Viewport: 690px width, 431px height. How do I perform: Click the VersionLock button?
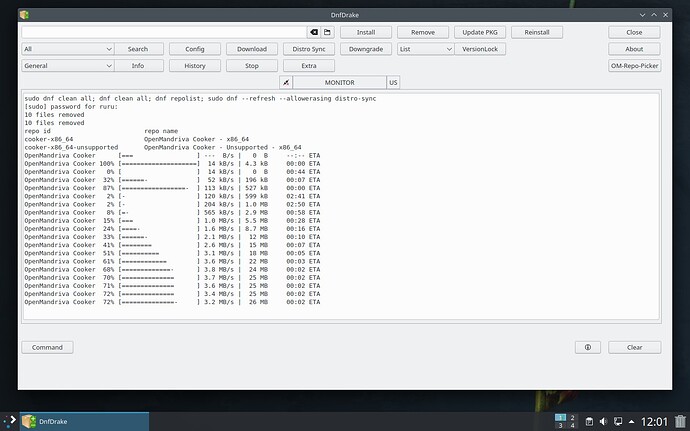click(480, 49)
